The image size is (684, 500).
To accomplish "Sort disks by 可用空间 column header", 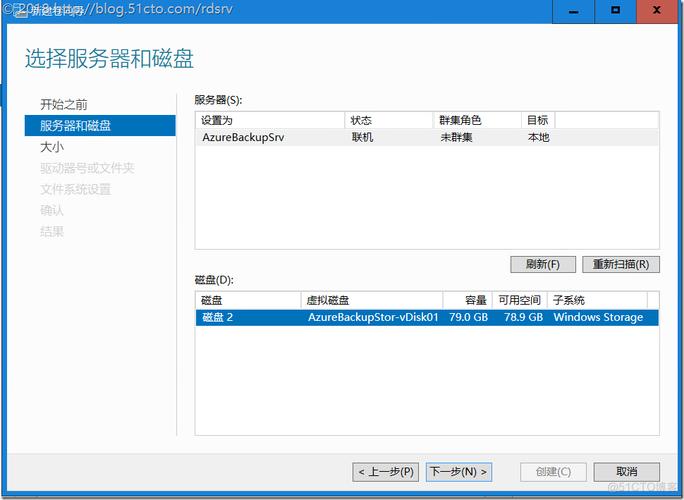I will click(x=520, y=300).
